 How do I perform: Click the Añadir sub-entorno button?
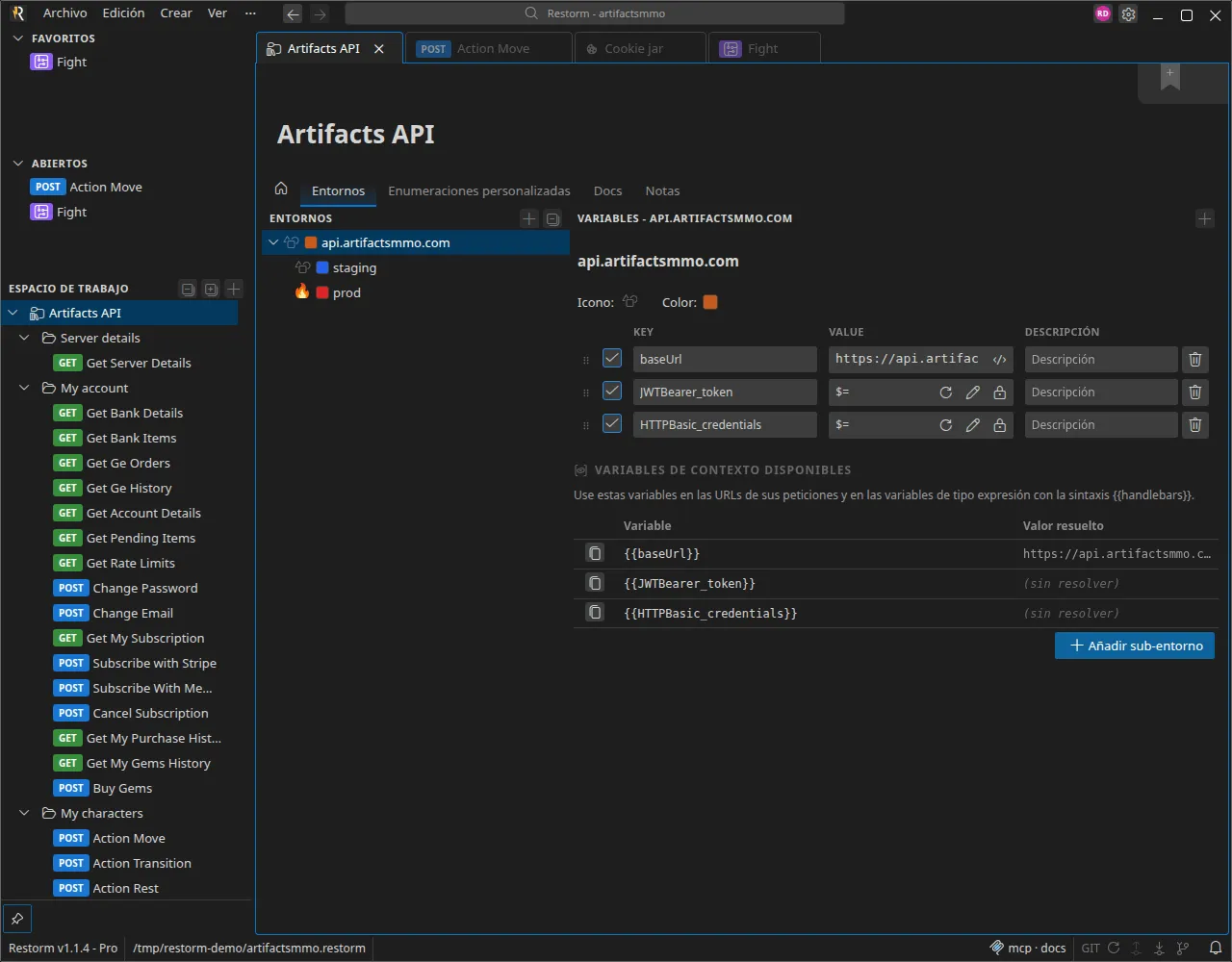click(1135, 646)
